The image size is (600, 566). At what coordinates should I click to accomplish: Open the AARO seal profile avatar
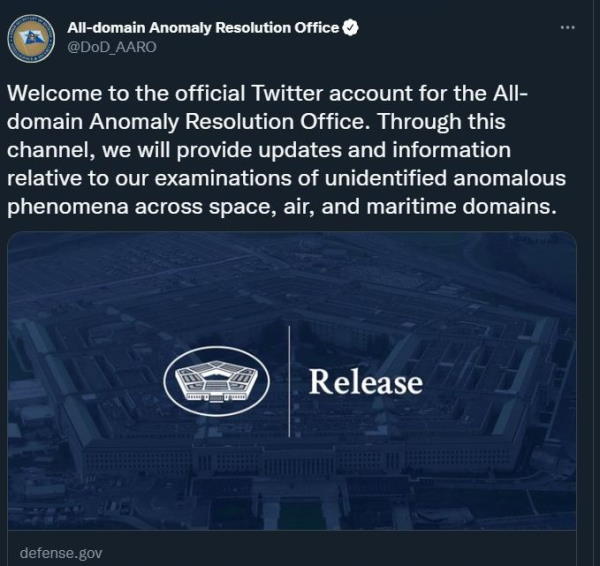point(31,39)
